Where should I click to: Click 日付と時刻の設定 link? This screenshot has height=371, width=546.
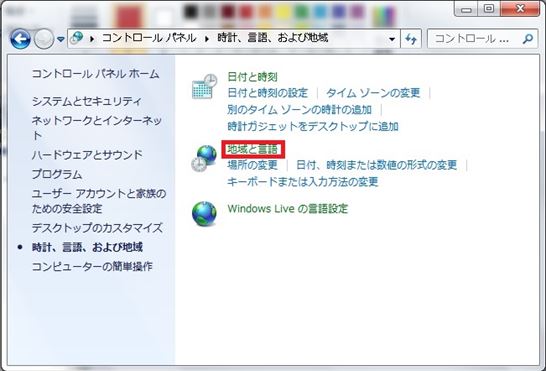click(x=268, y=93)
